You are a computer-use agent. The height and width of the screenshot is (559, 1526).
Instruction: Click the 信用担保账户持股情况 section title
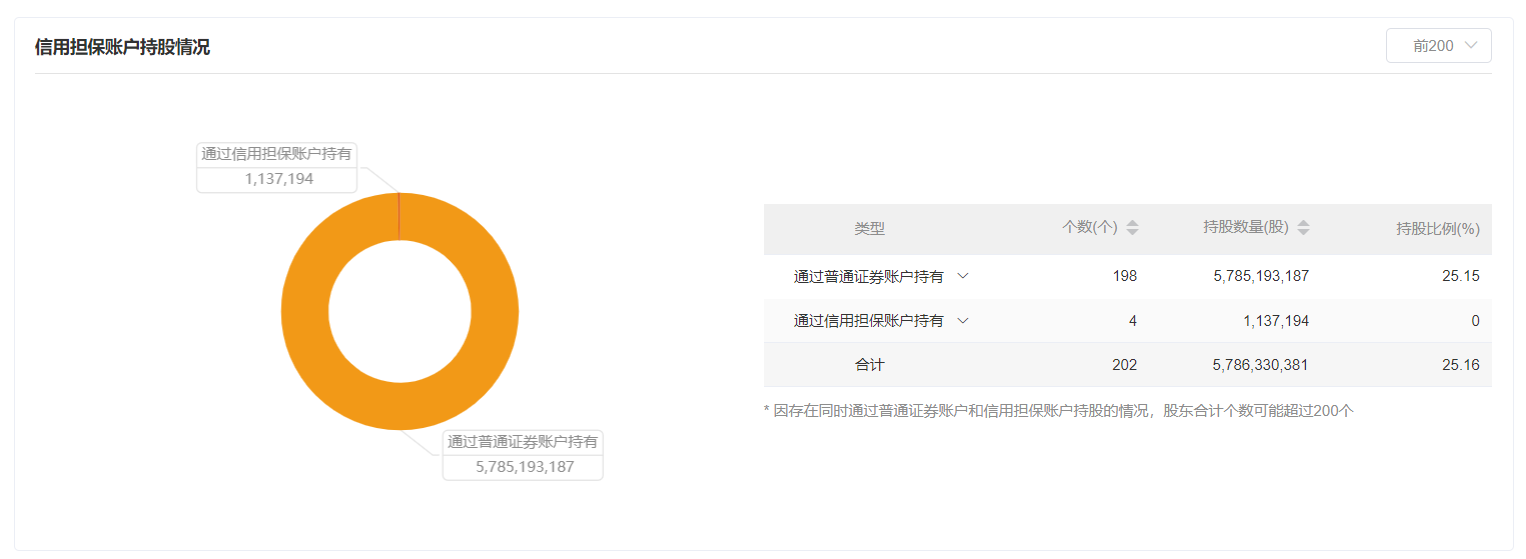tap(122, 47)
